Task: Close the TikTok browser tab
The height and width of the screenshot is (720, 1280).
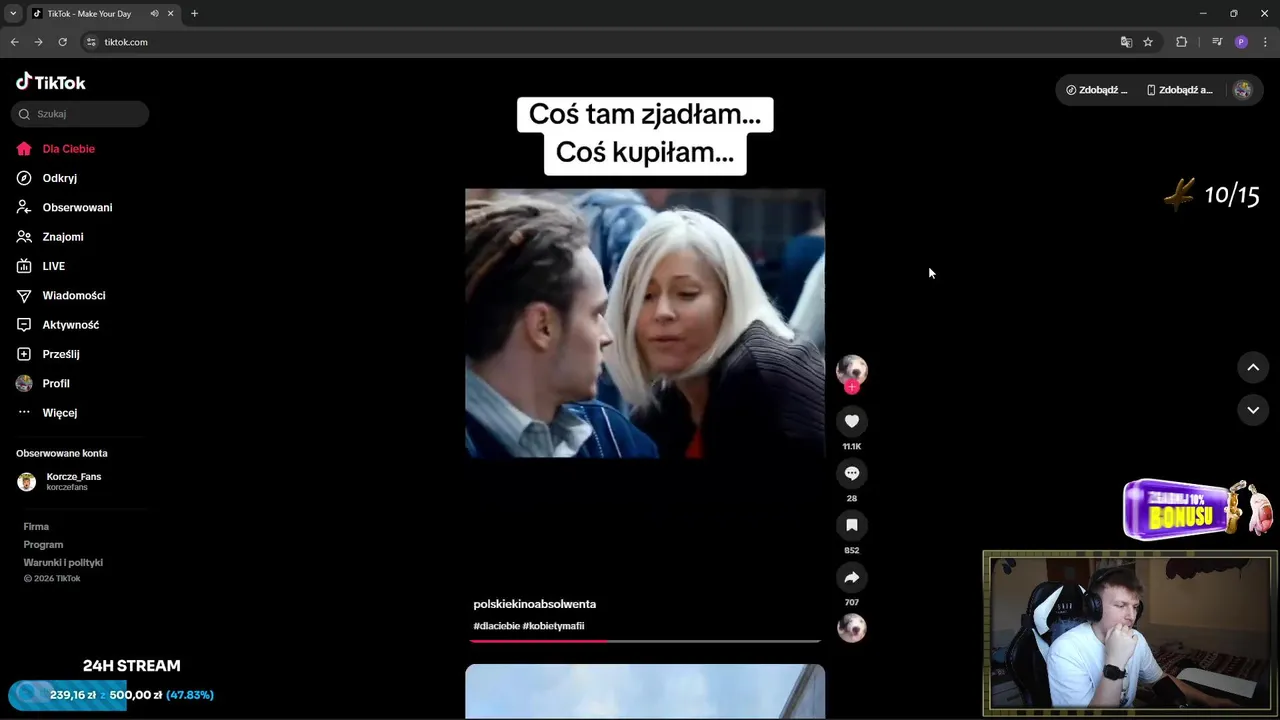Action: (171, 14)
